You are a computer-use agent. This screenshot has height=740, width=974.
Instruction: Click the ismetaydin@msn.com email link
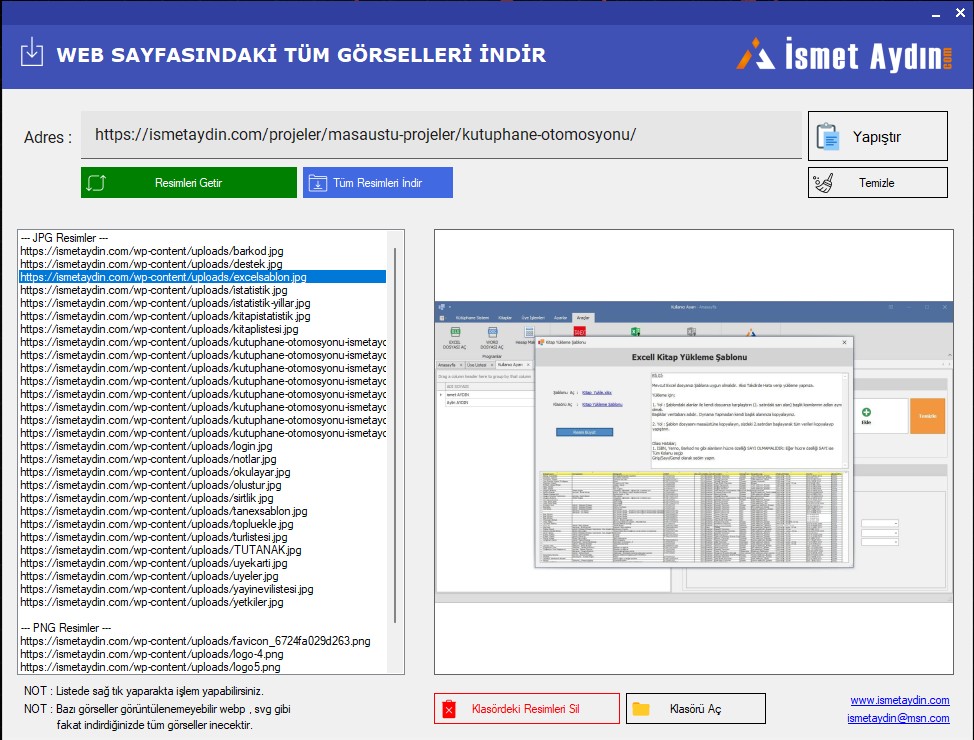click(x=898, y=718)
